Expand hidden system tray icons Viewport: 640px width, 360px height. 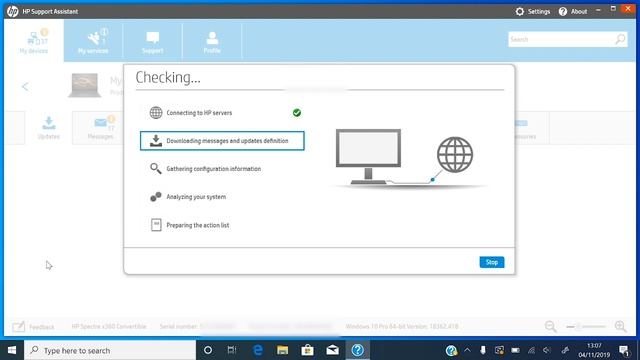point(467,350)
